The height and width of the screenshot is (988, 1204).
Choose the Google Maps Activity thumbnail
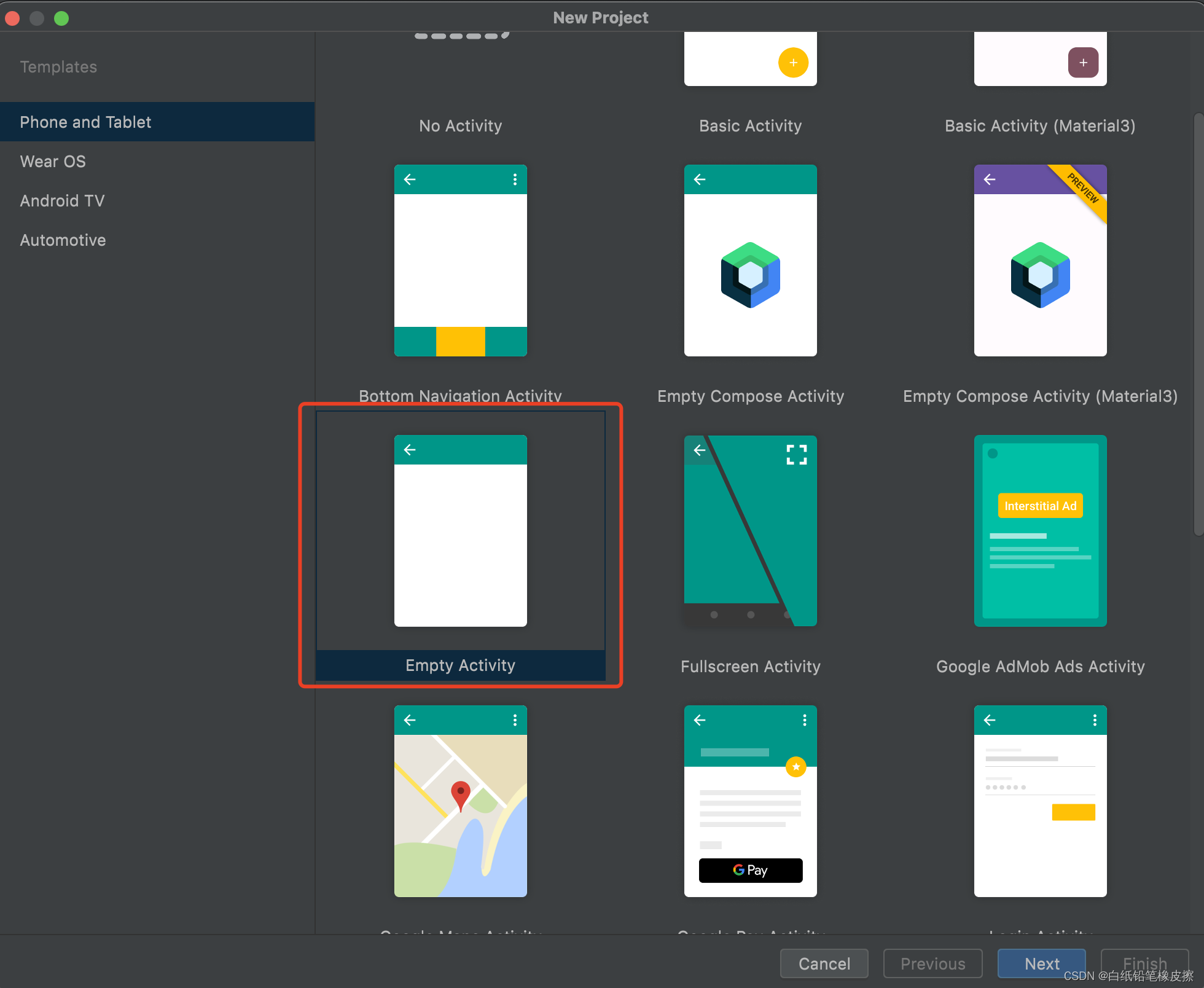click(460, 801)
